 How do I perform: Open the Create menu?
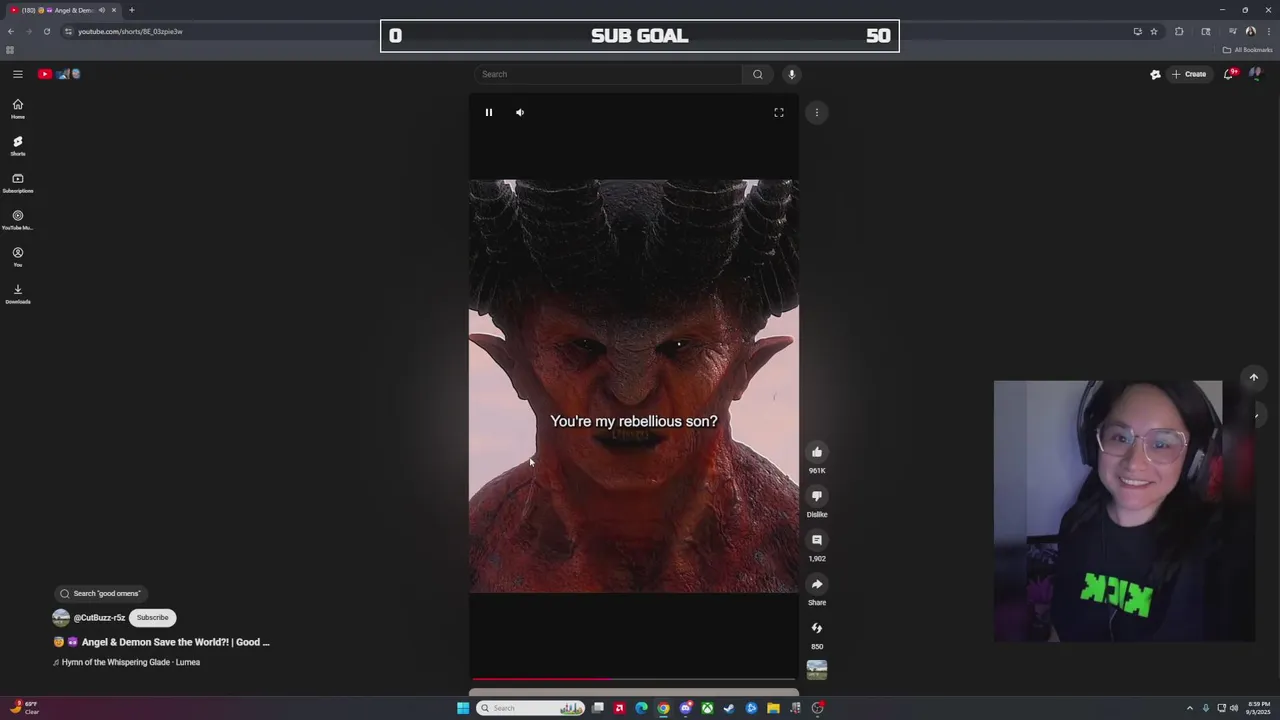(x=1189, y=74)
